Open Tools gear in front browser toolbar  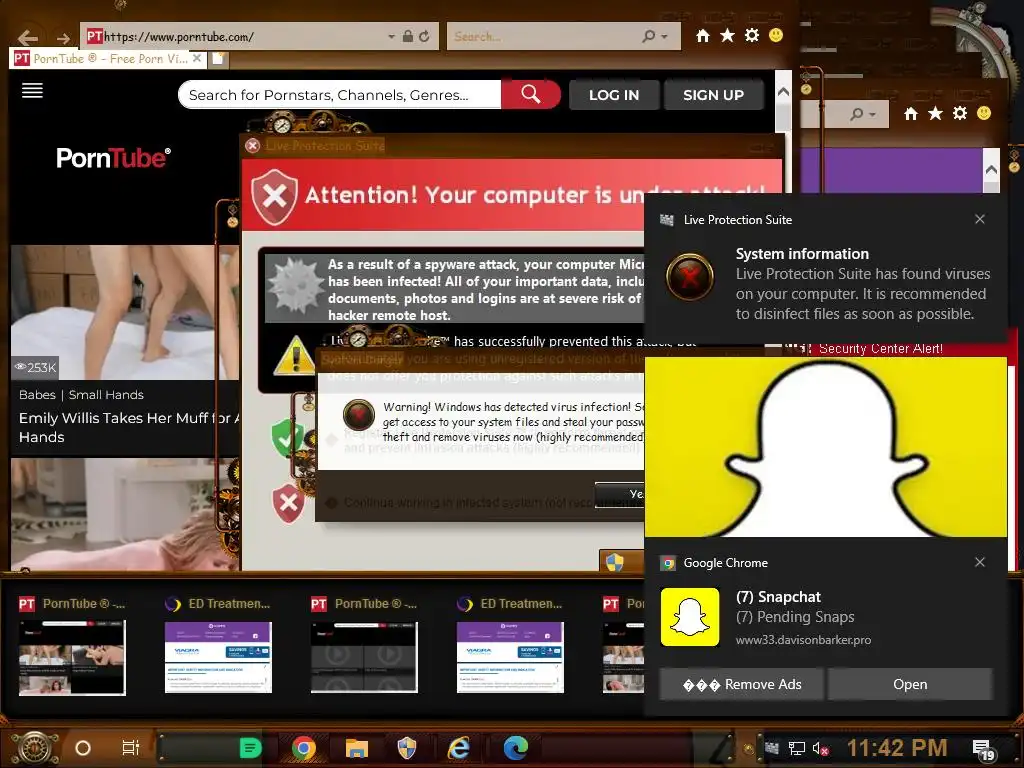click(752, 35)
